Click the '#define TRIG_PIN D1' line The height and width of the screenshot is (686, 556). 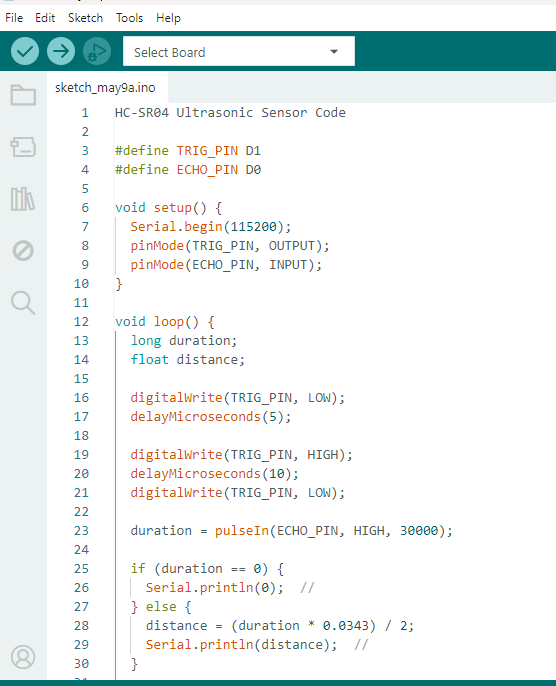188,151
